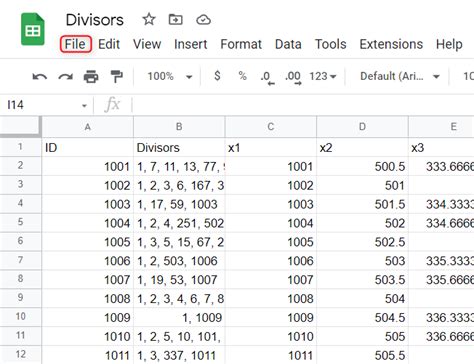
Task: Select the x2 cell showing 504.5
Action: tap(362, 317)
